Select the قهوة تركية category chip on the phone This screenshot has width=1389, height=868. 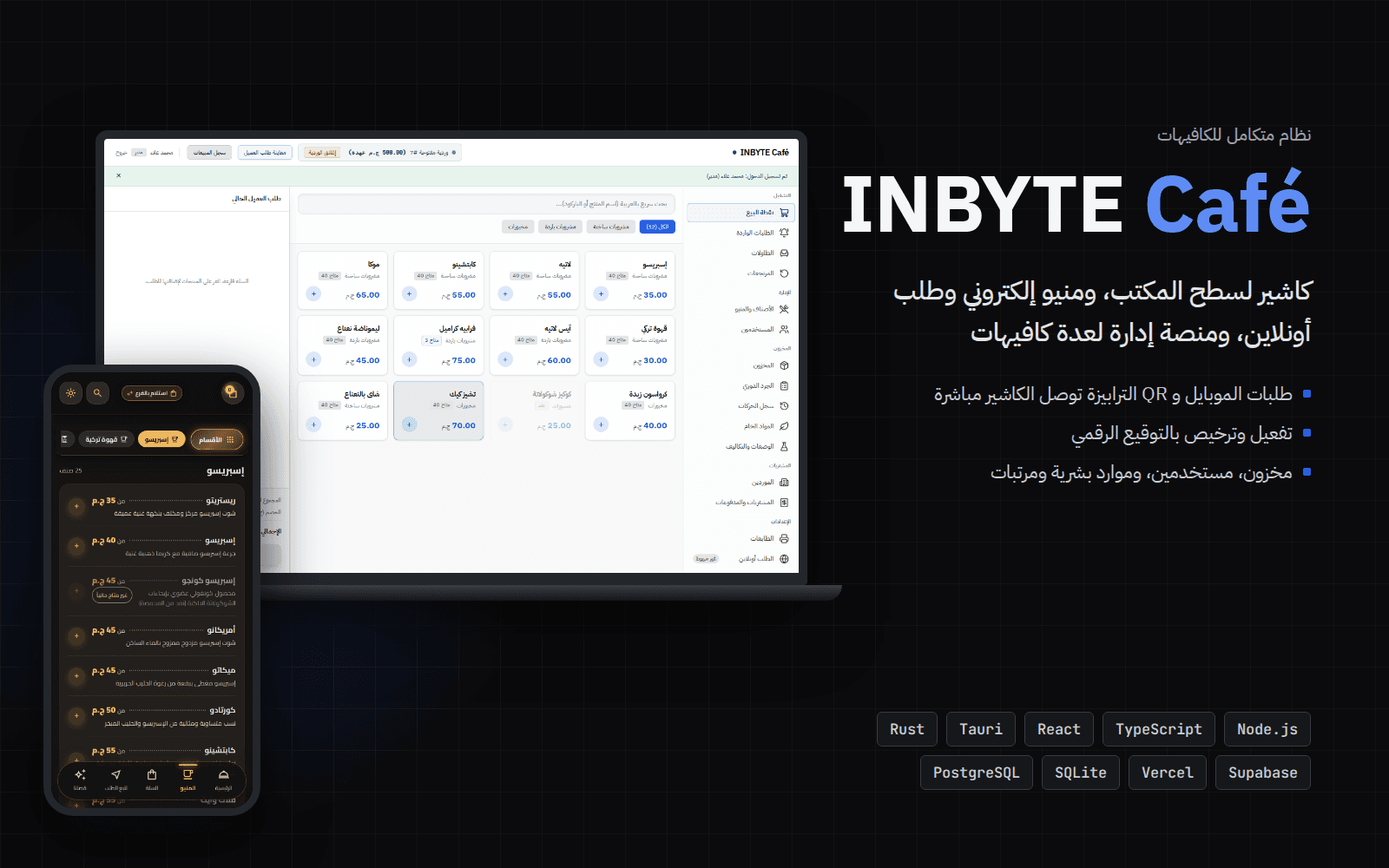click(x=106, y=440)
